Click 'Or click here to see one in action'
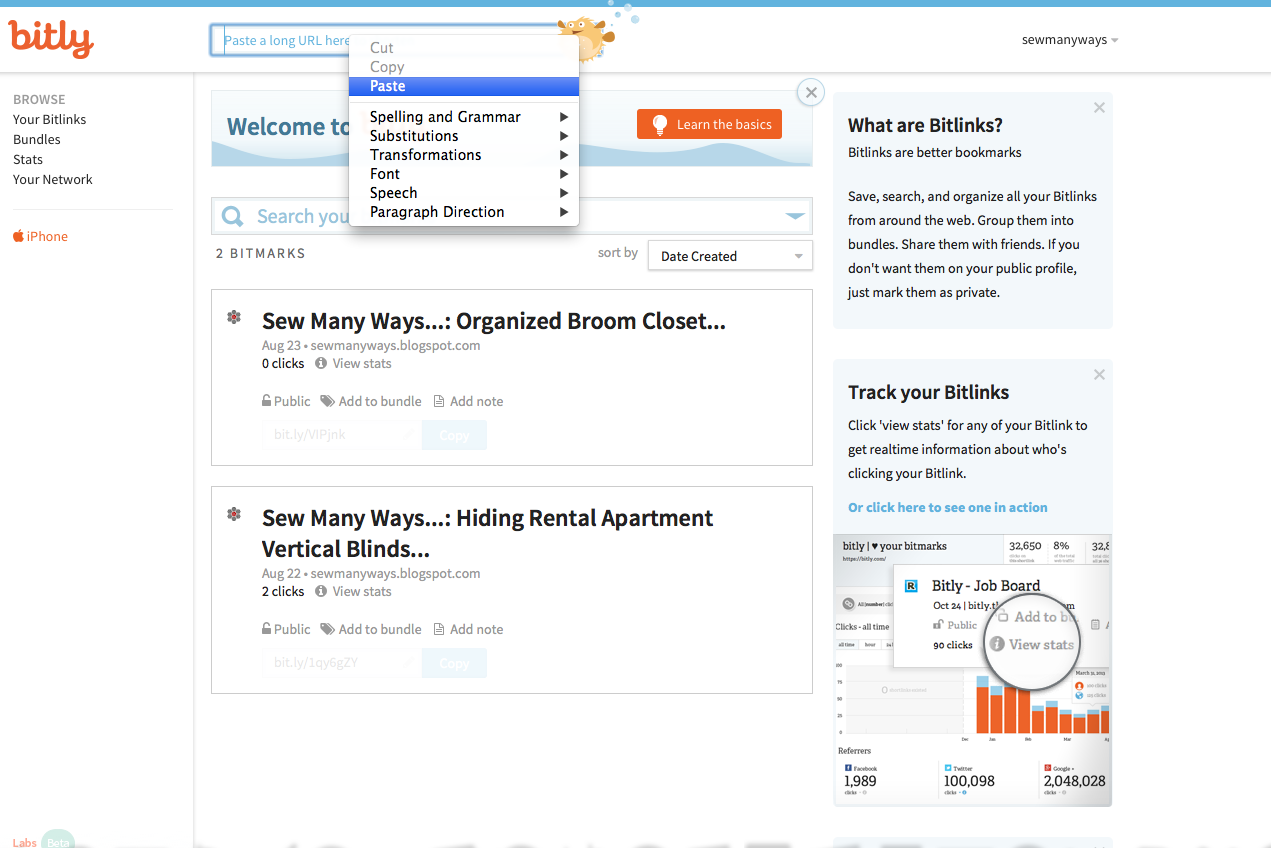This screenshot has height=848, width=1271. point(948,507)
